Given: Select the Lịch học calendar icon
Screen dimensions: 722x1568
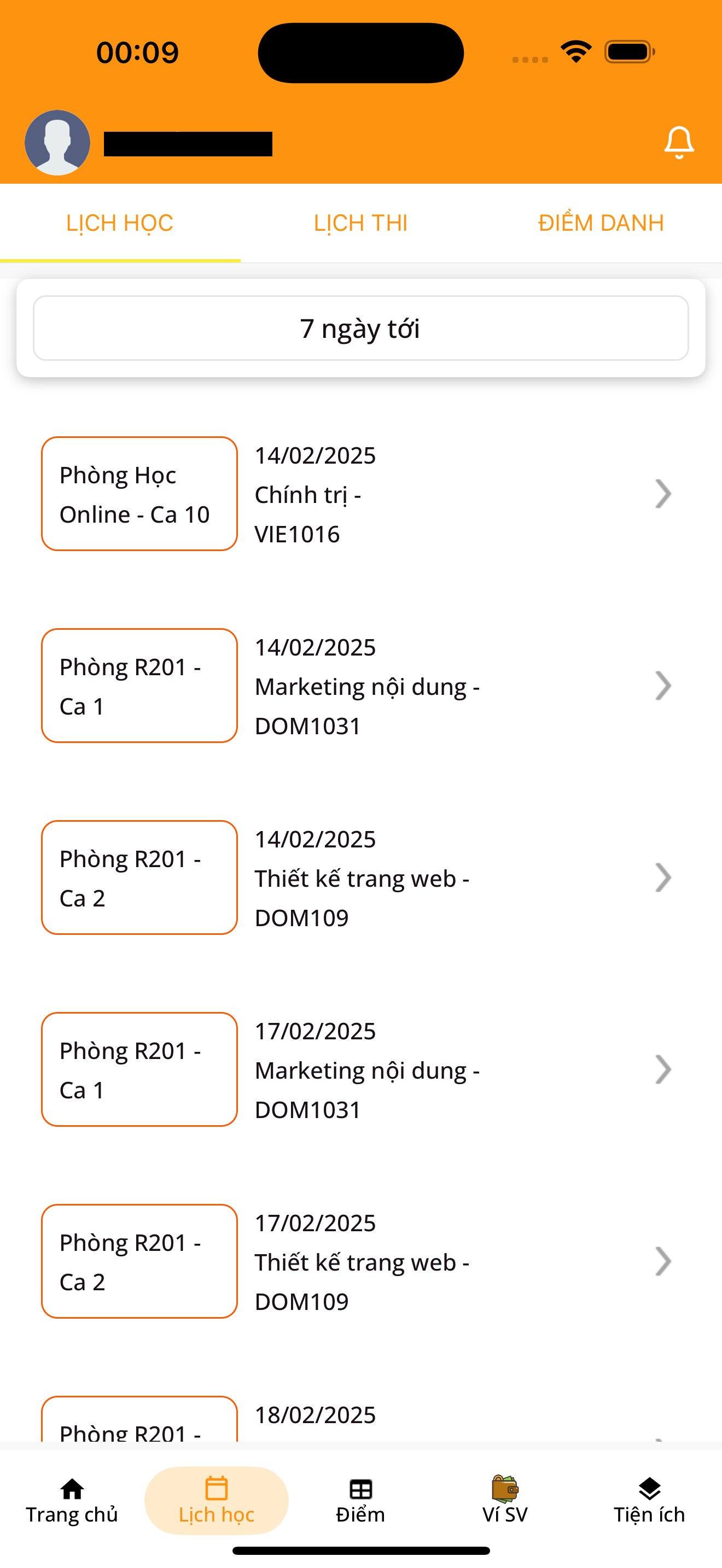Looking at the screenshot, I should [x=216, y=1488].
